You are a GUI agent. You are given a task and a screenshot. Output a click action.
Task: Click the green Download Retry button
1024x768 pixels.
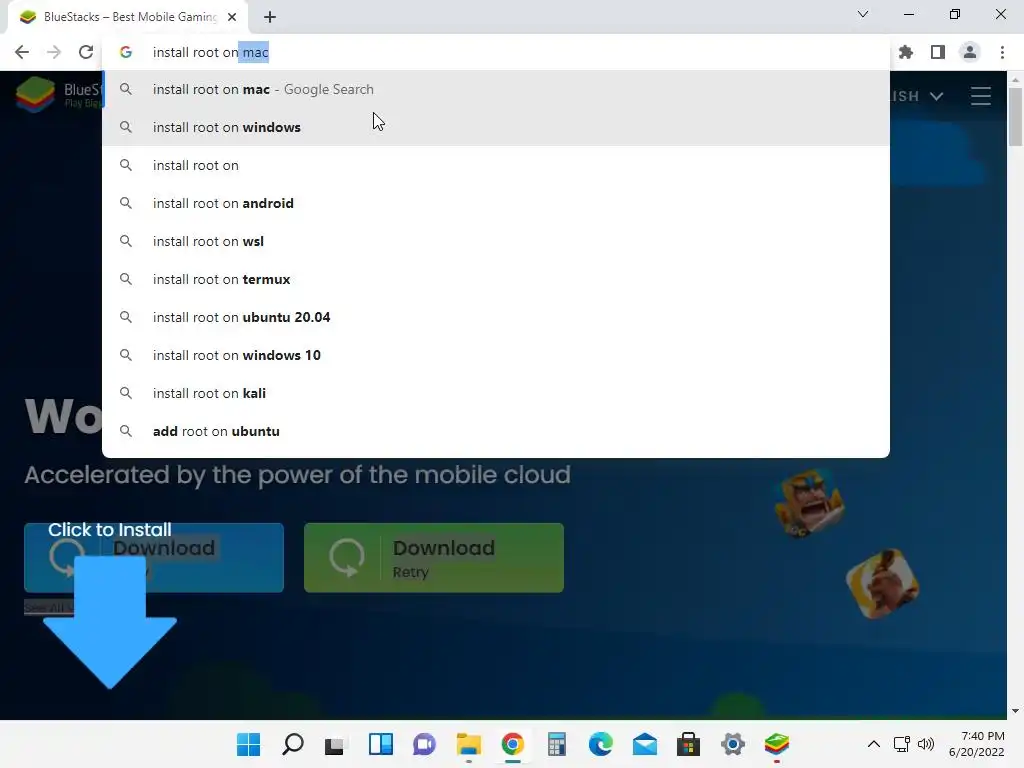click(x=434, y=558)
